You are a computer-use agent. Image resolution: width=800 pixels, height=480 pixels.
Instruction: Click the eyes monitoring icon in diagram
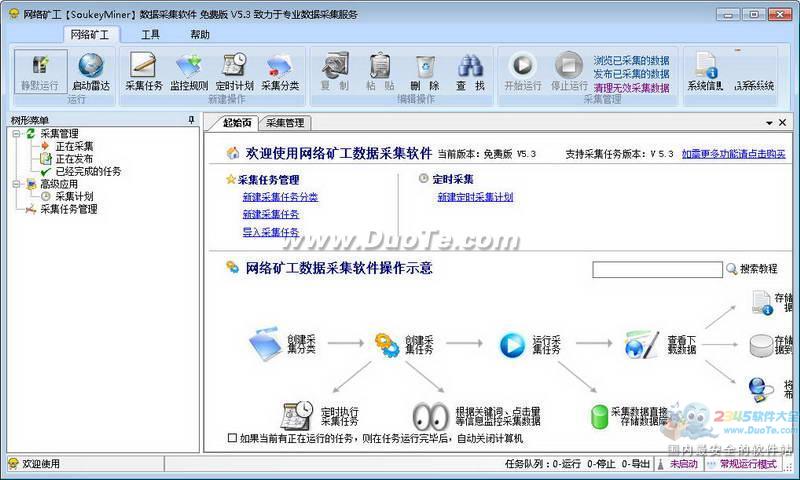pos(431,416)
